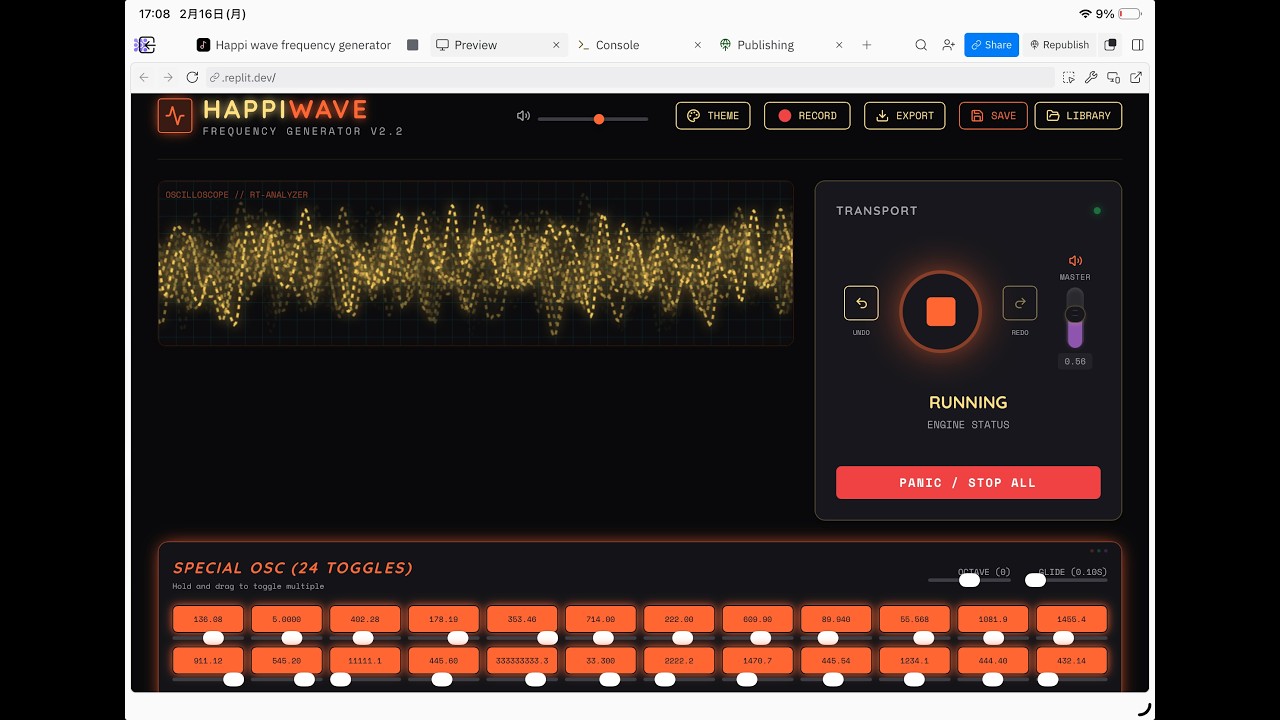The width and height of the screenshot is (1280, 720).
Task: Toggle the 432.14 oscillator
Action: [1072, 661]
